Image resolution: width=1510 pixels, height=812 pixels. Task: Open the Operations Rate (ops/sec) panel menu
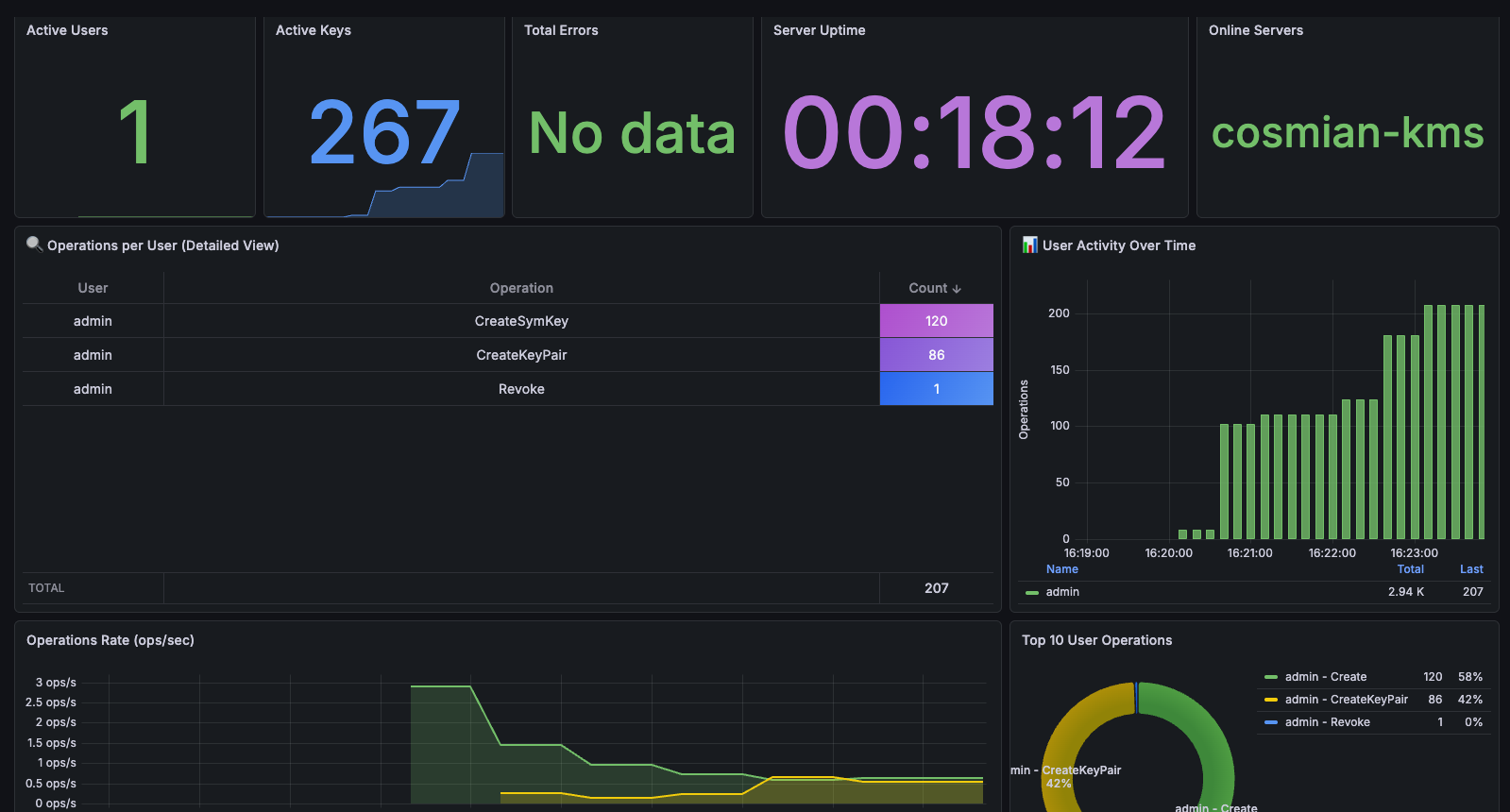pos(110,640)
